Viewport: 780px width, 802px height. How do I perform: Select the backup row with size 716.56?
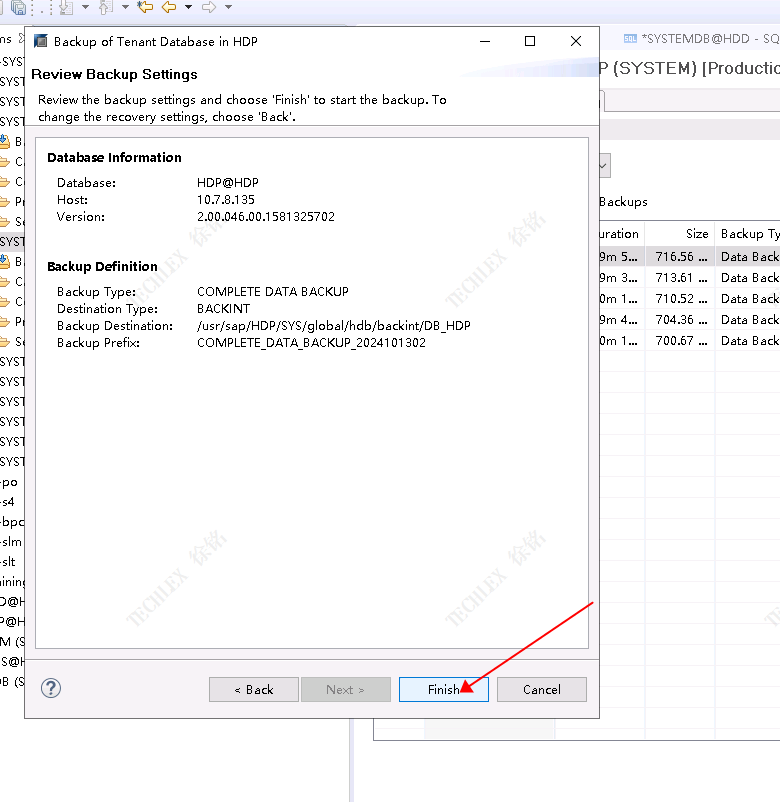[x=680, y=256]
